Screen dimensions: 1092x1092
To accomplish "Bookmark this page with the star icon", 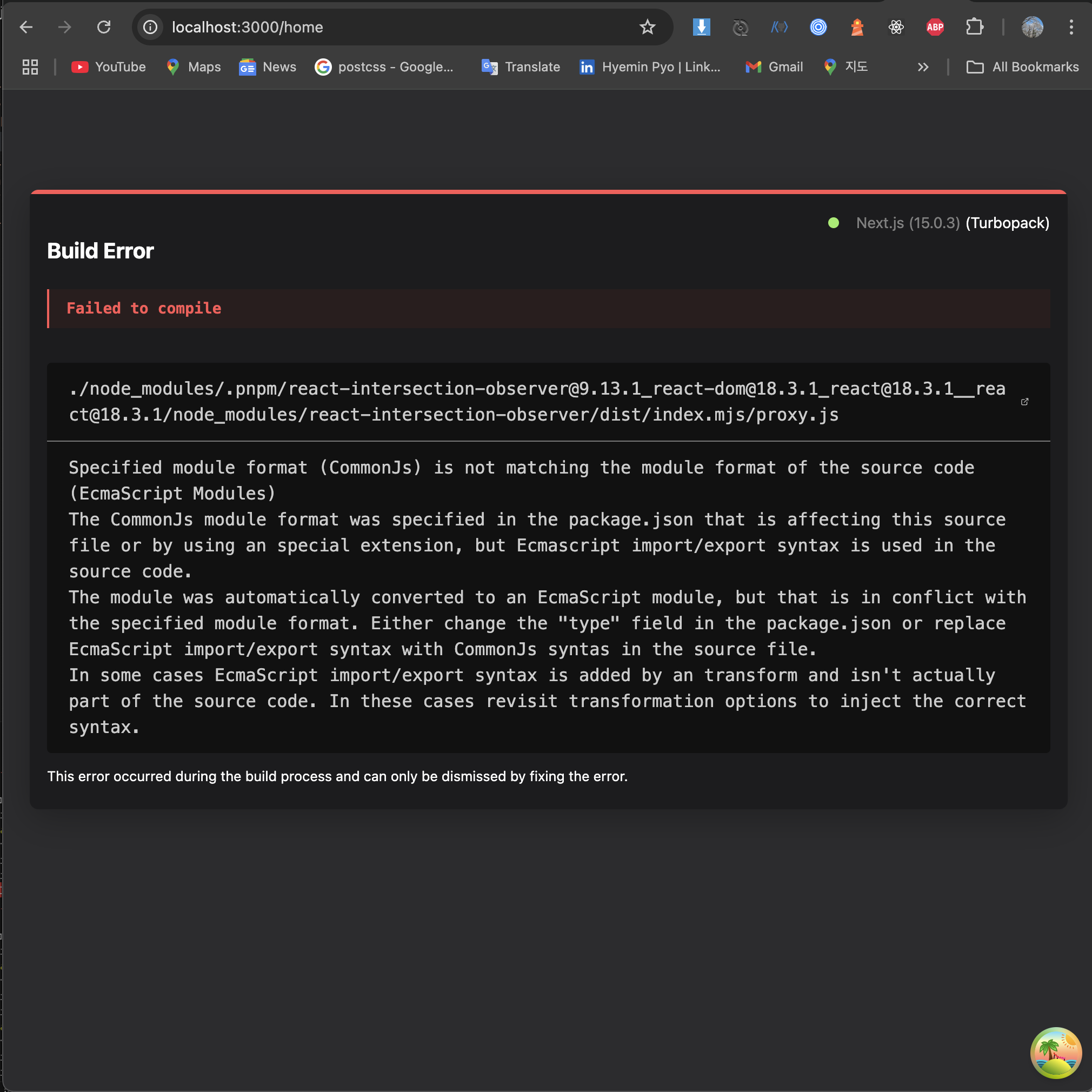I will point(647,27).
